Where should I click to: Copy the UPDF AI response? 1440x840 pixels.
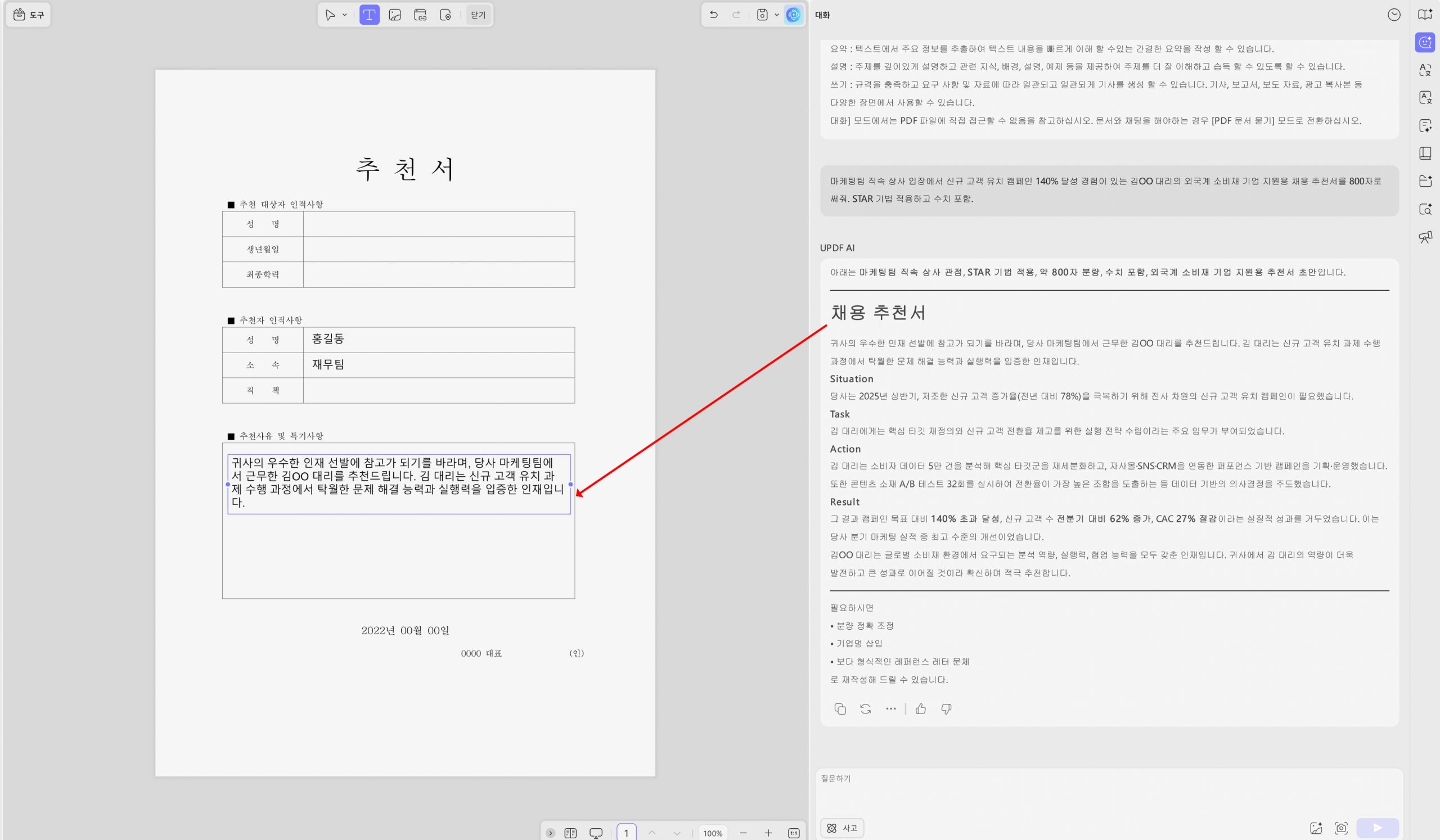[x=840, y=708]
